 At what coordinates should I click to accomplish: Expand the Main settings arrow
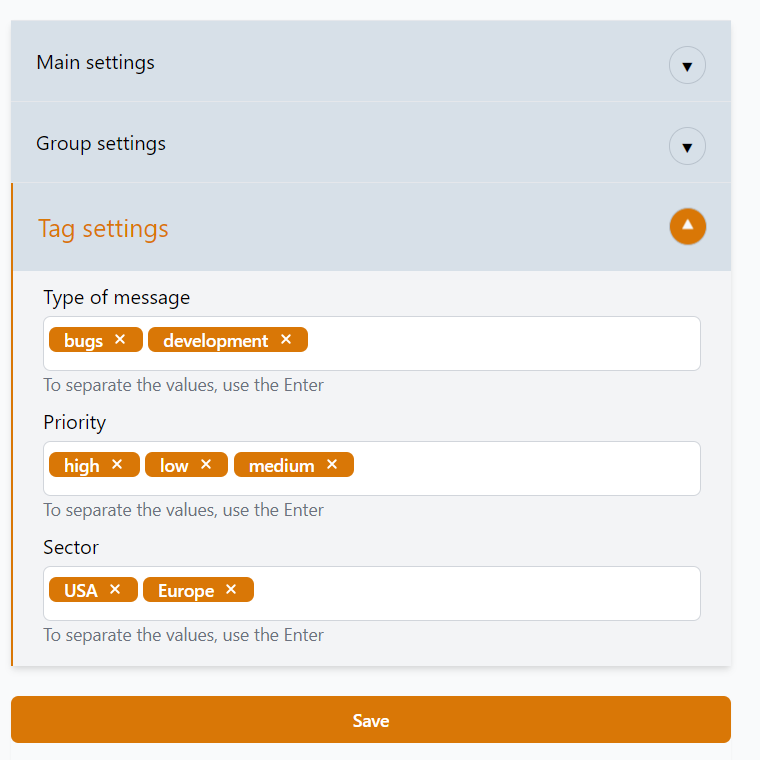coord(687,66)
